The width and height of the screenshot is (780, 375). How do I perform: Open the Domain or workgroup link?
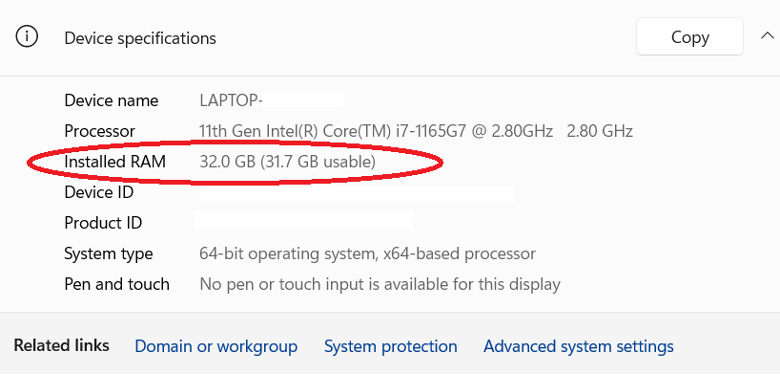point(216,346)
